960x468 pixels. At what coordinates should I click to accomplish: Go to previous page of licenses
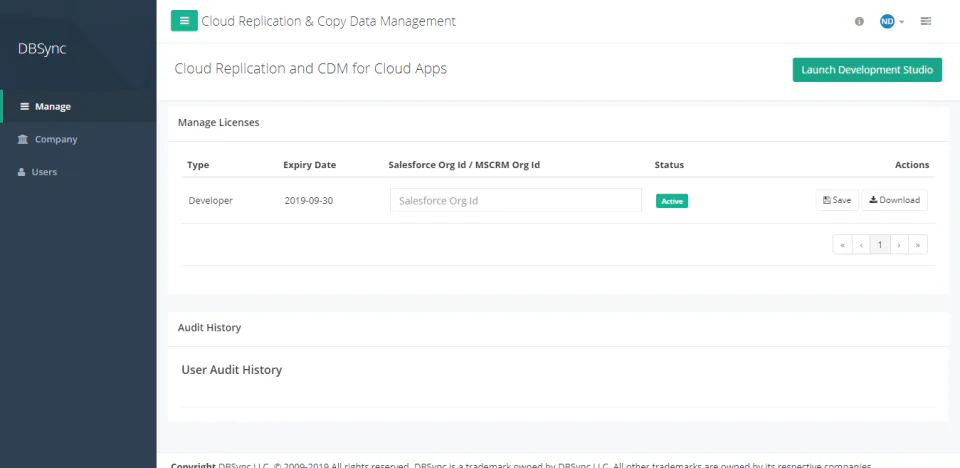pyautogui.click(x=861, y=244)
